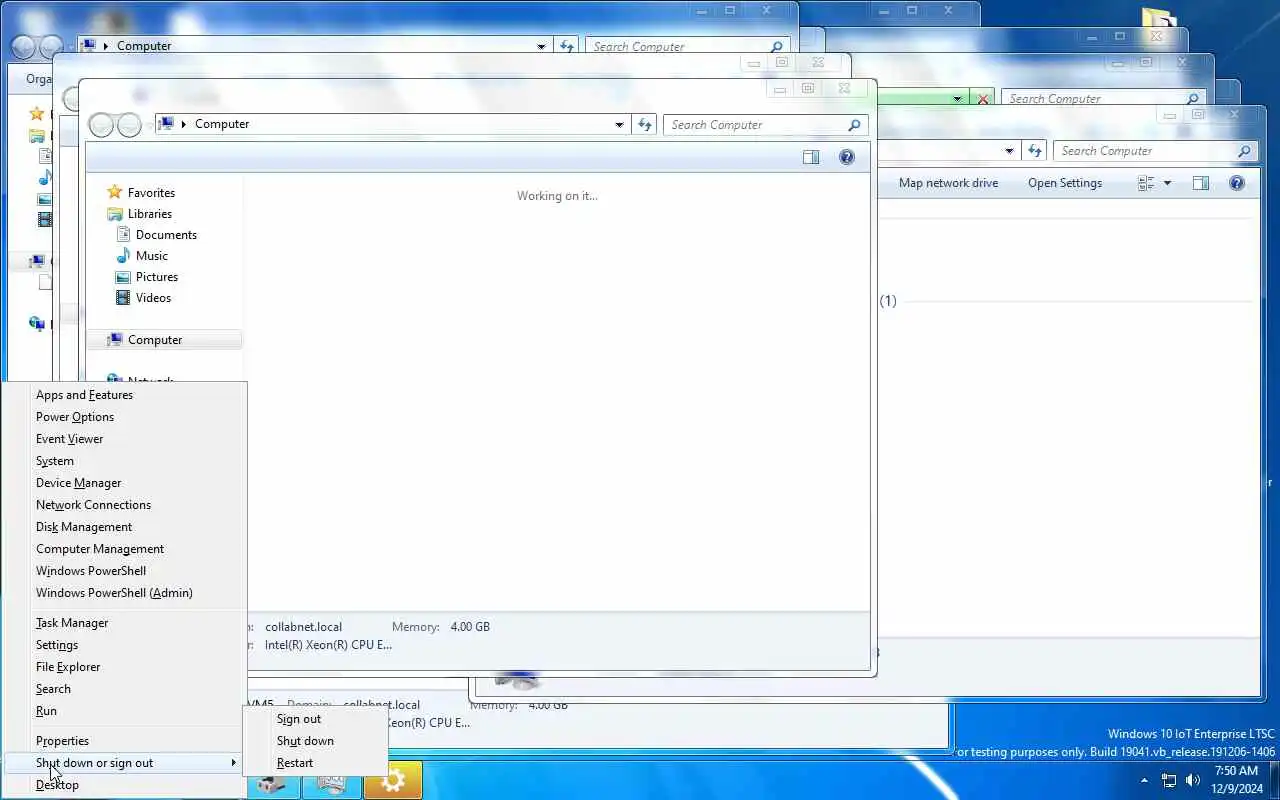Select Libraries in the navigation pane
The image size is (1280, 800).
click(x=150, y=213)
